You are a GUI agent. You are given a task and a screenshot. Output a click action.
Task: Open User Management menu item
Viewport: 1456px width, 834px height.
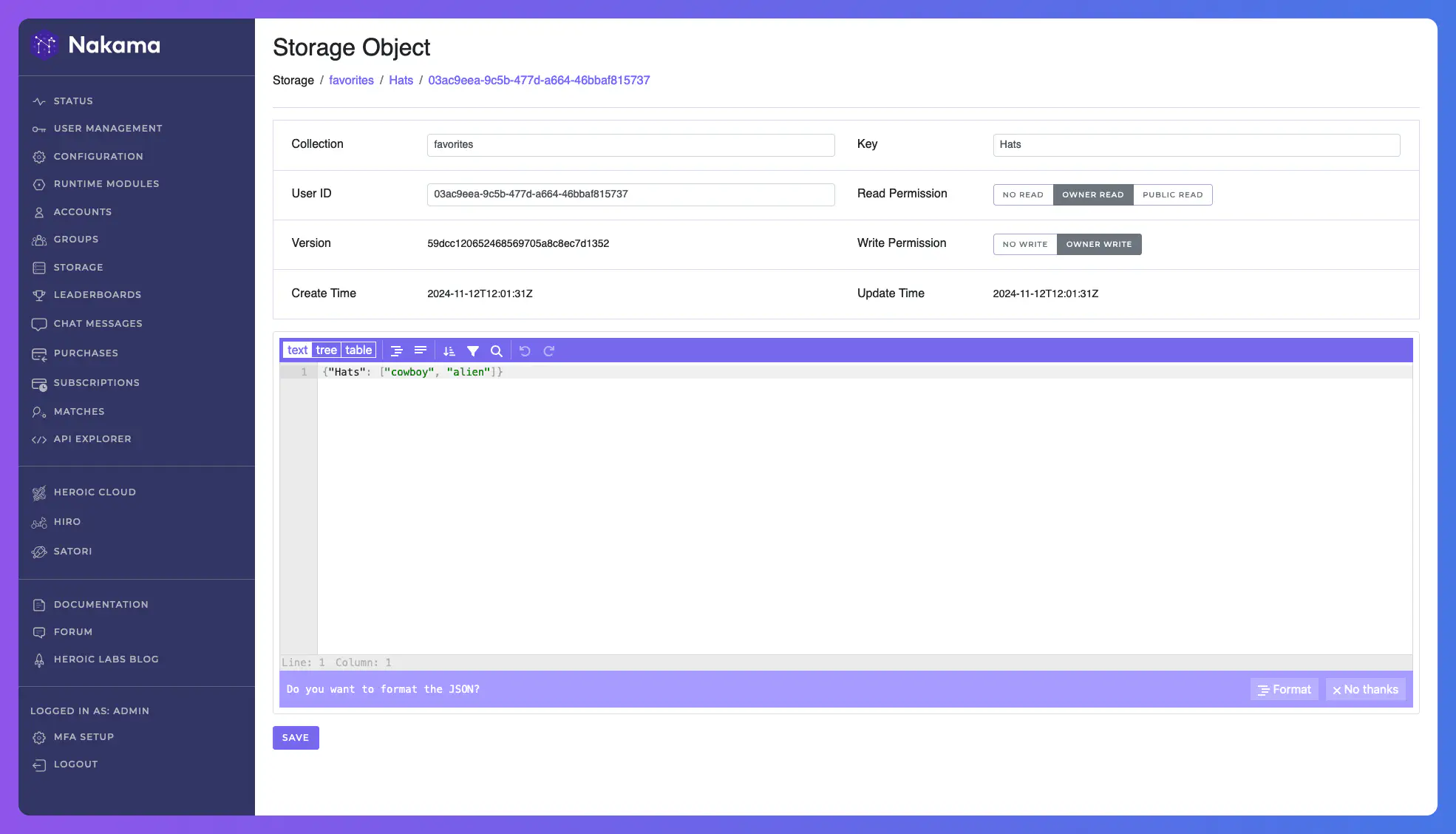point(108,129)
